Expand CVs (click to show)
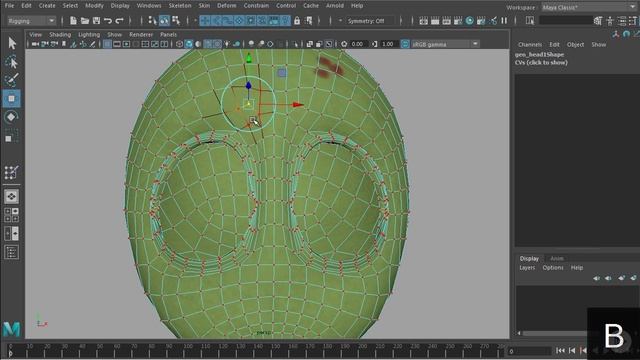This screenshot has height=360, width=640. pos(541,62)
